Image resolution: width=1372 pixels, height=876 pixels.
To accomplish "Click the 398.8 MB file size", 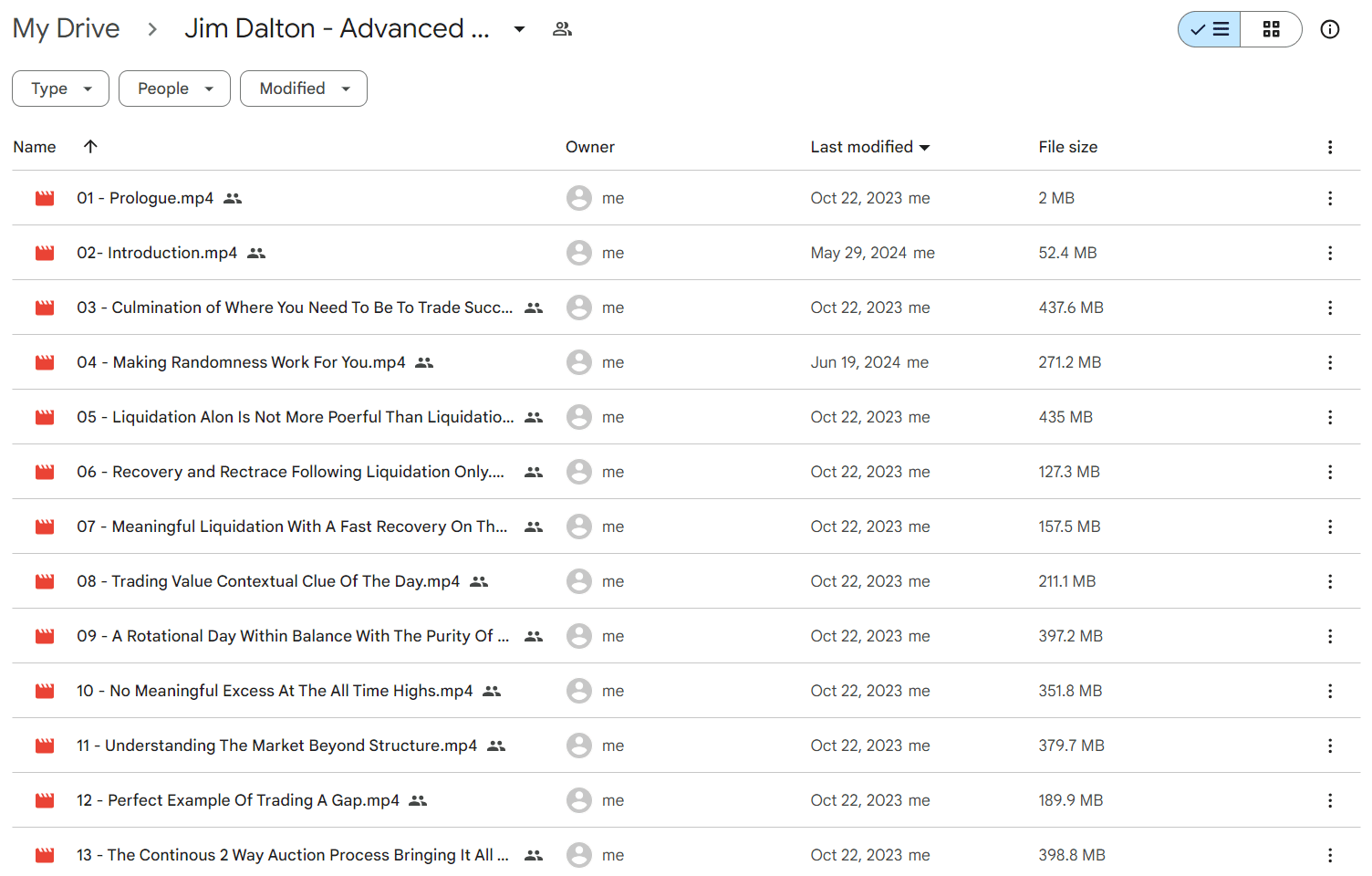I will (1072, 855).
